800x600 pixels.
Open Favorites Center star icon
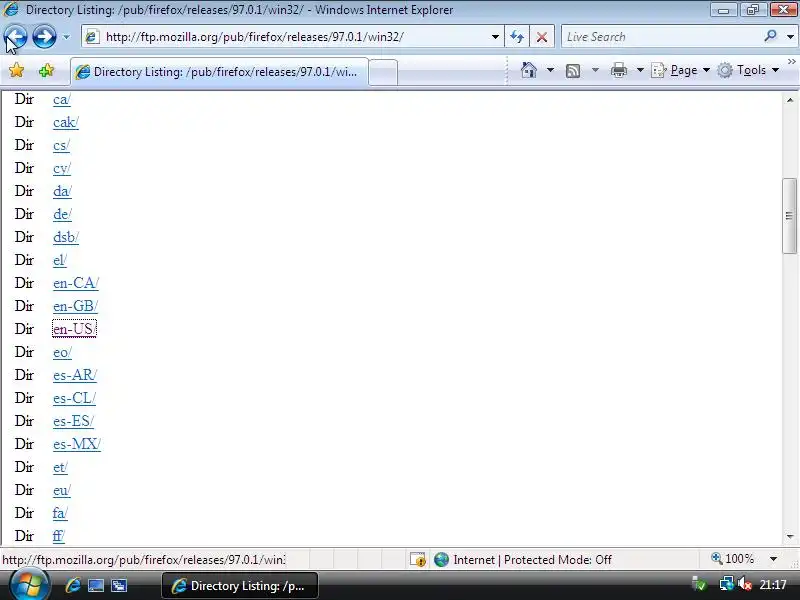pos(16,70)
